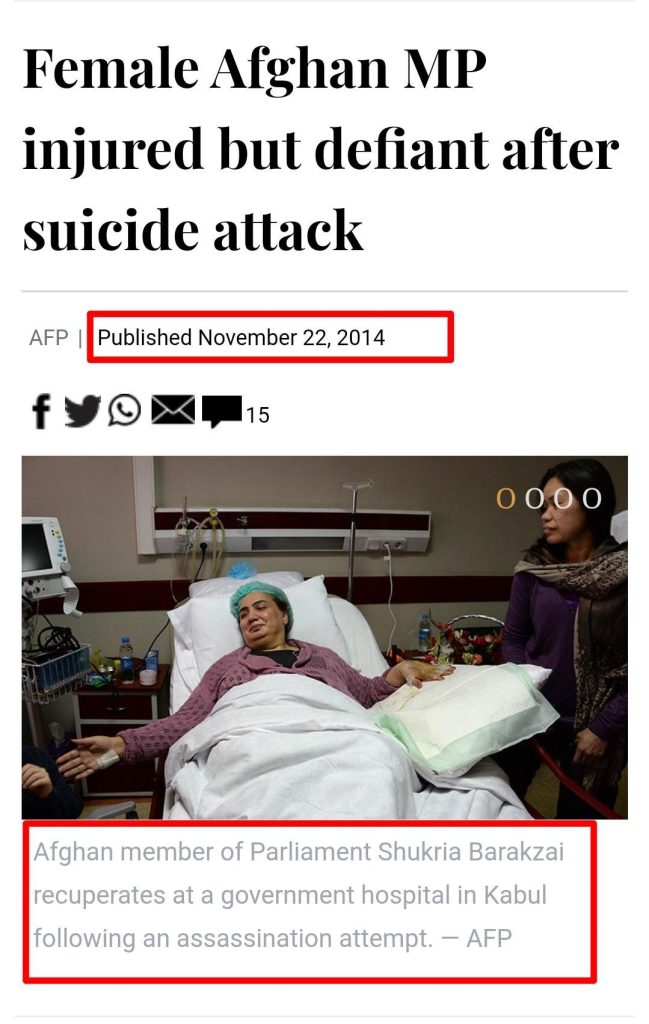Open the hospital bed photo

pyautogui.click(x=324, y=637)
